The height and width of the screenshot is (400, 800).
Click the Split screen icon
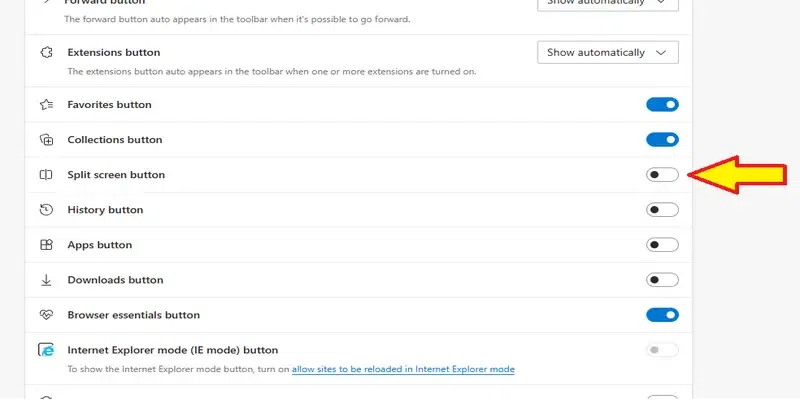tap(45, 175)
